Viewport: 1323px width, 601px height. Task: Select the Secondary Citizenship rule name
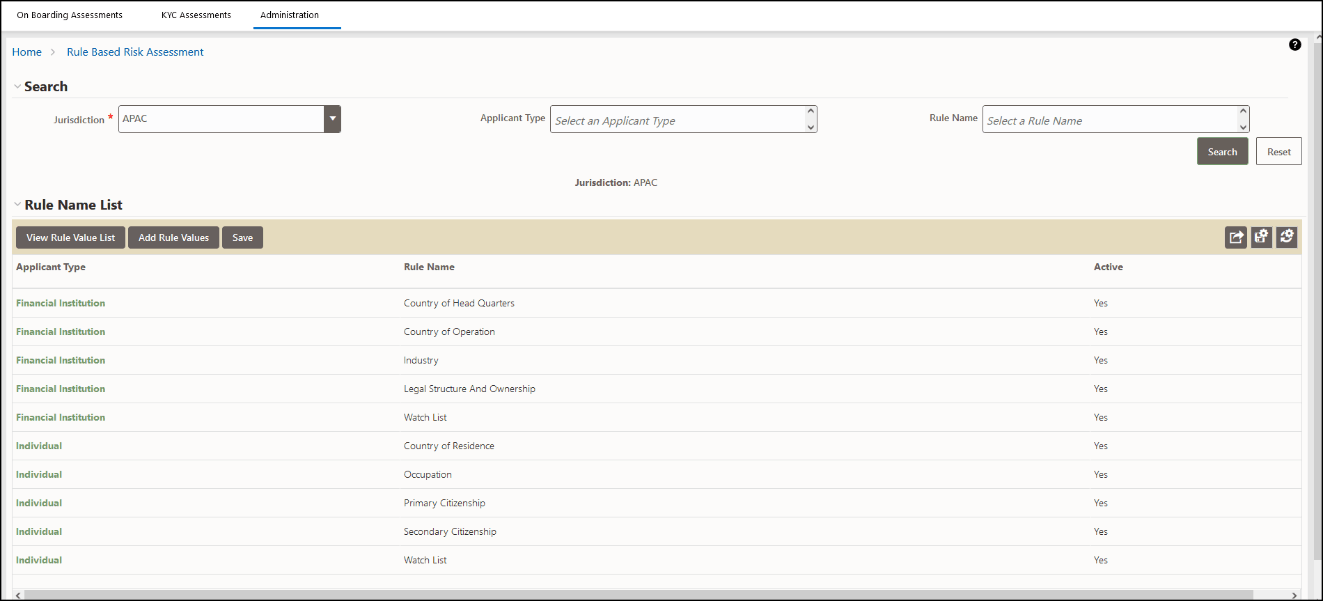pos(450,532)
